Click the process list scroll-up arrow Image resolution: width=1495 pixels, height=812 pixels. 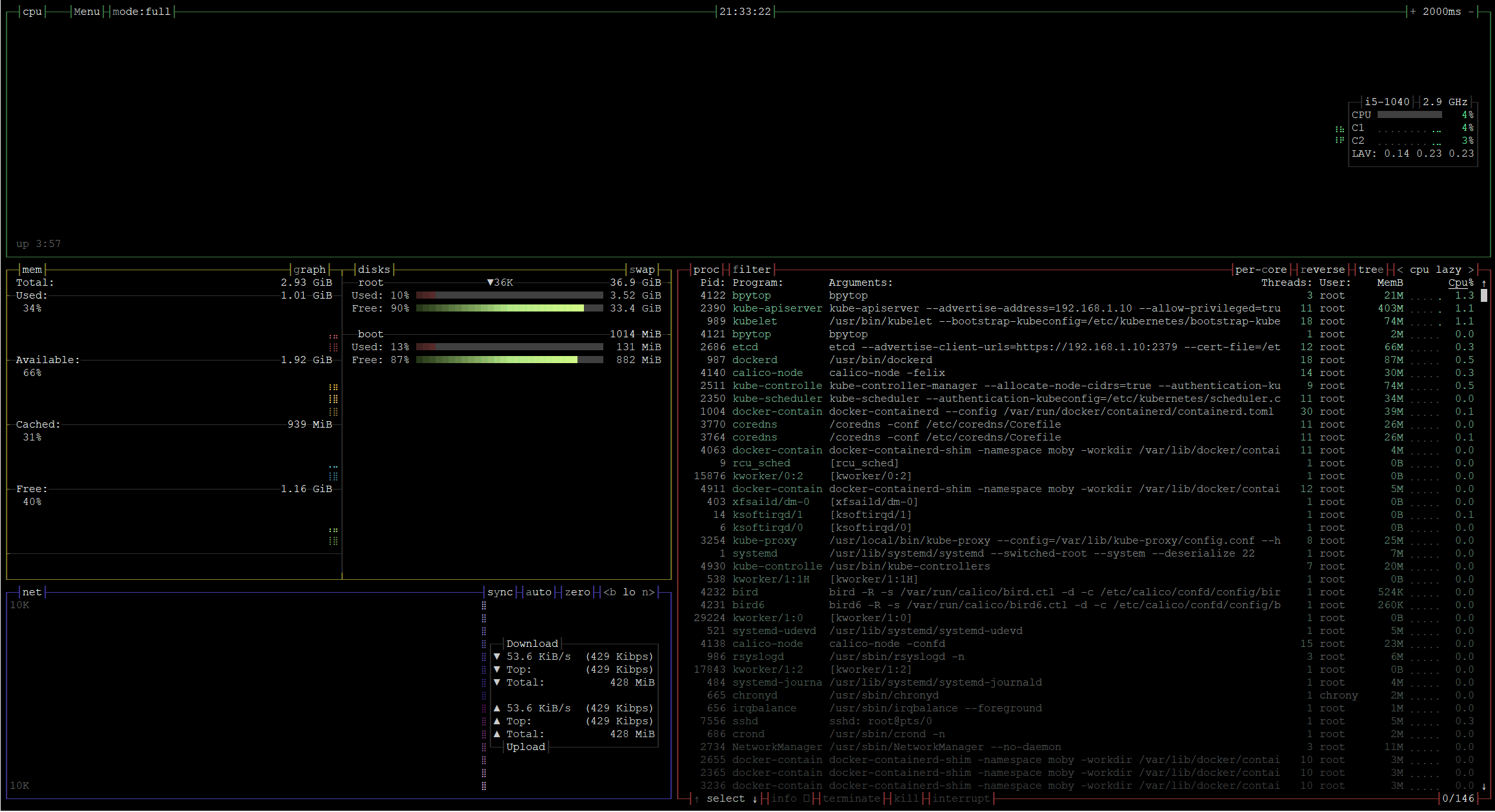click(1484, 282)
